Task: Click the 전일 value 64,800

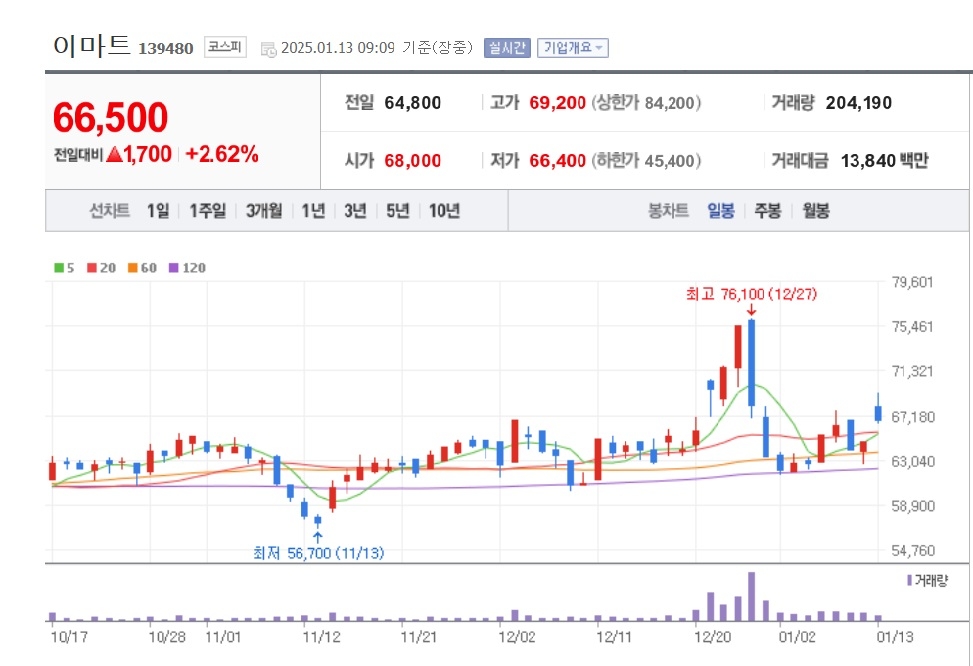Action: (413, 103)
